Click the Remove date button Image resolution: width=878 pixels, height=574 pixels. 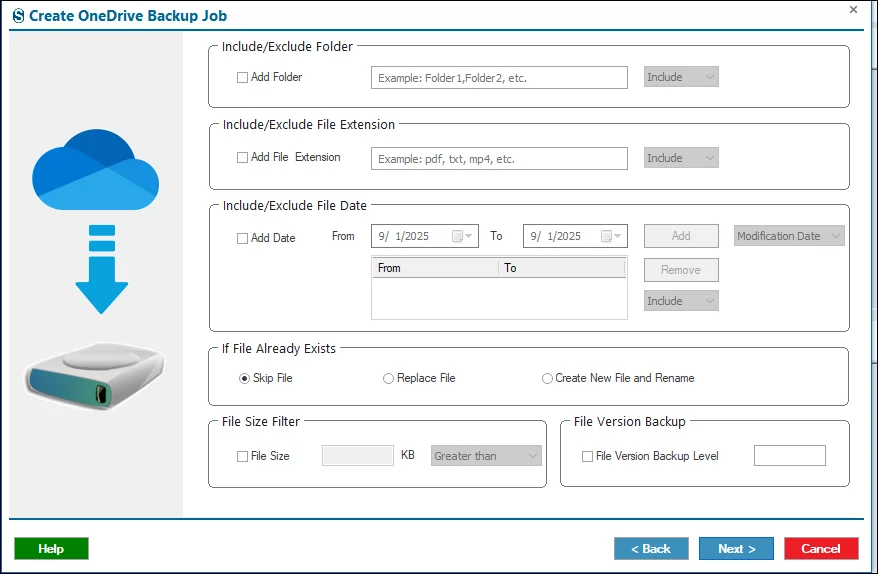[681, 270]
